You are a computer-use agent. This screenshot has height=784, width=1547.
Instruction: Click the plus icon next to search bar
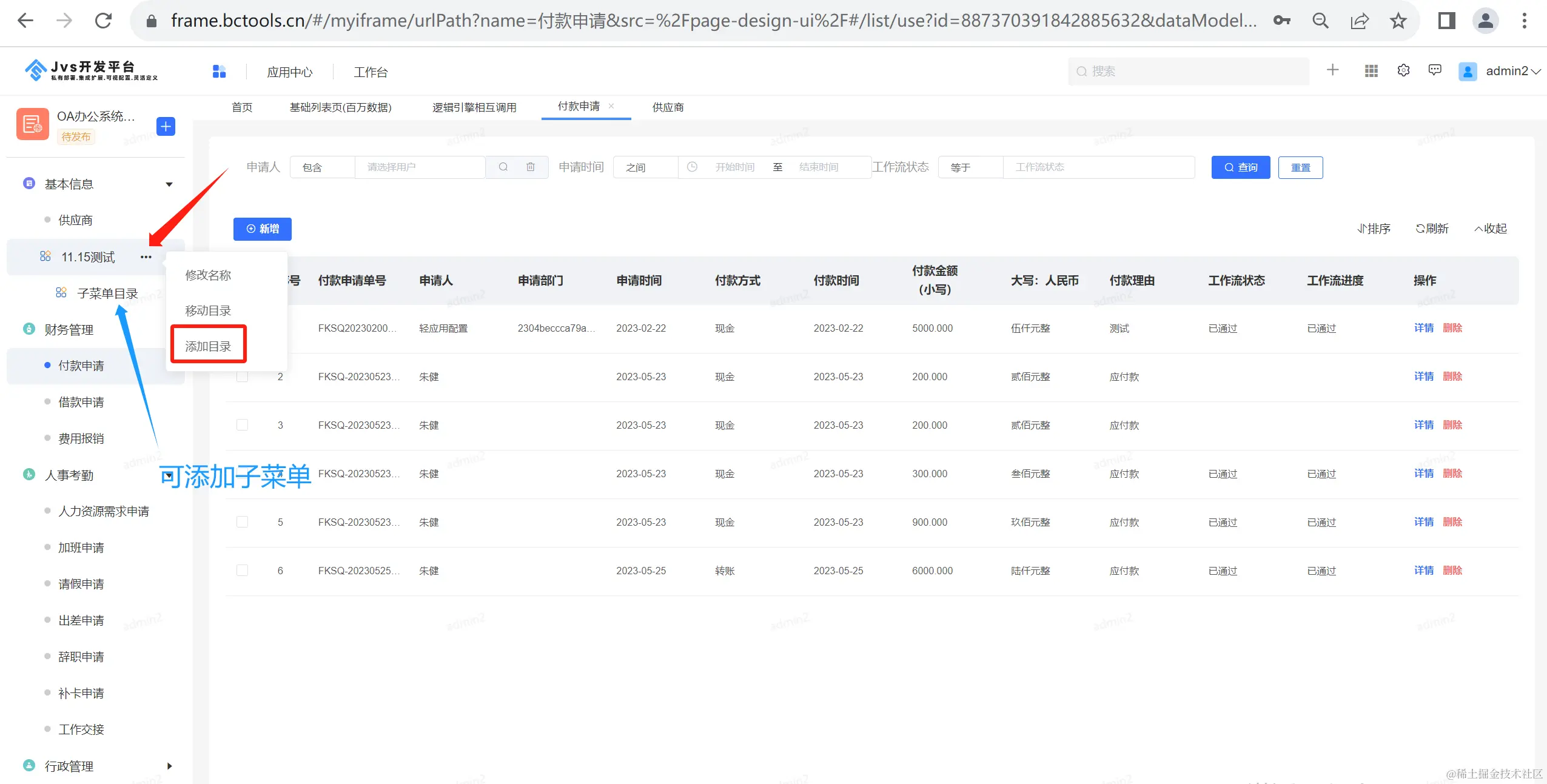1332,70
